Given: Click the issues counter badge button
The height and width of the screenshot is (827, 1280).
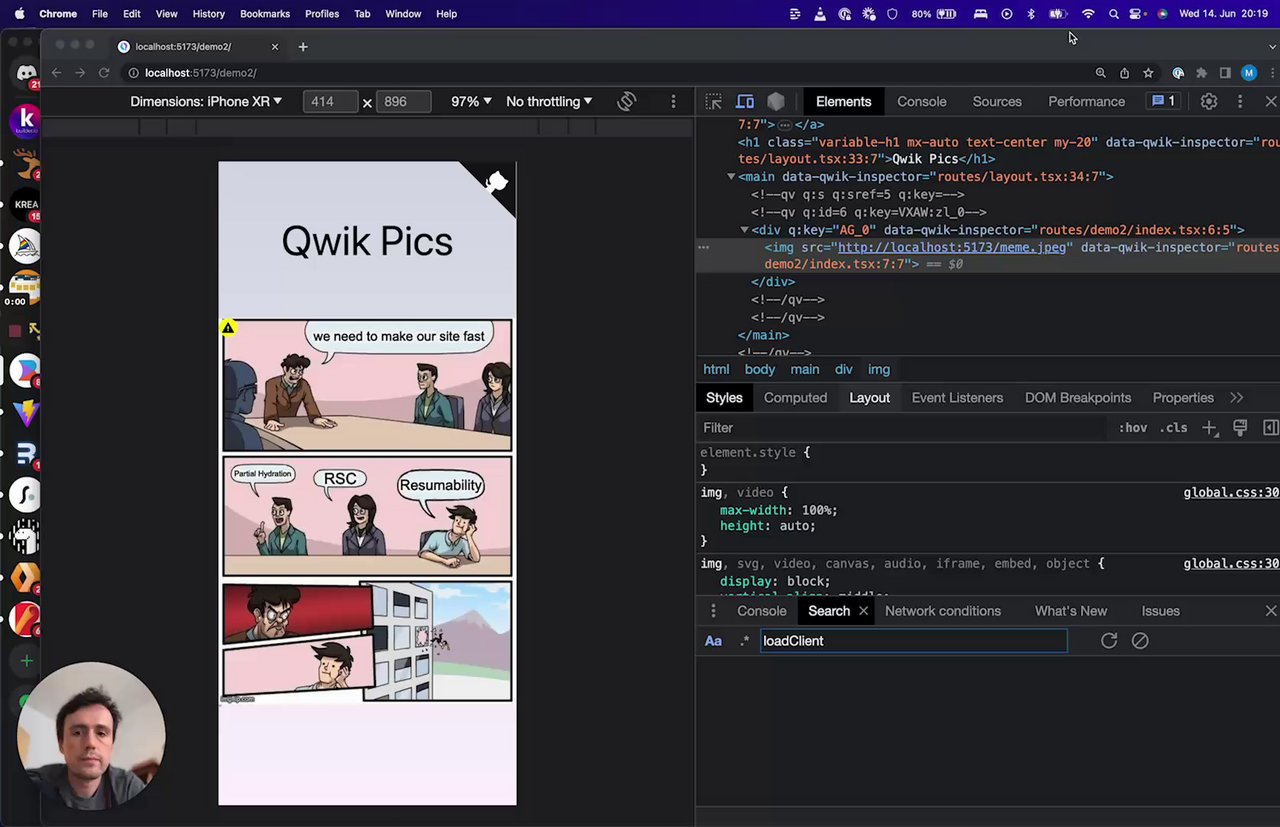Looking at the screenshot, I should pos(1163,102).
